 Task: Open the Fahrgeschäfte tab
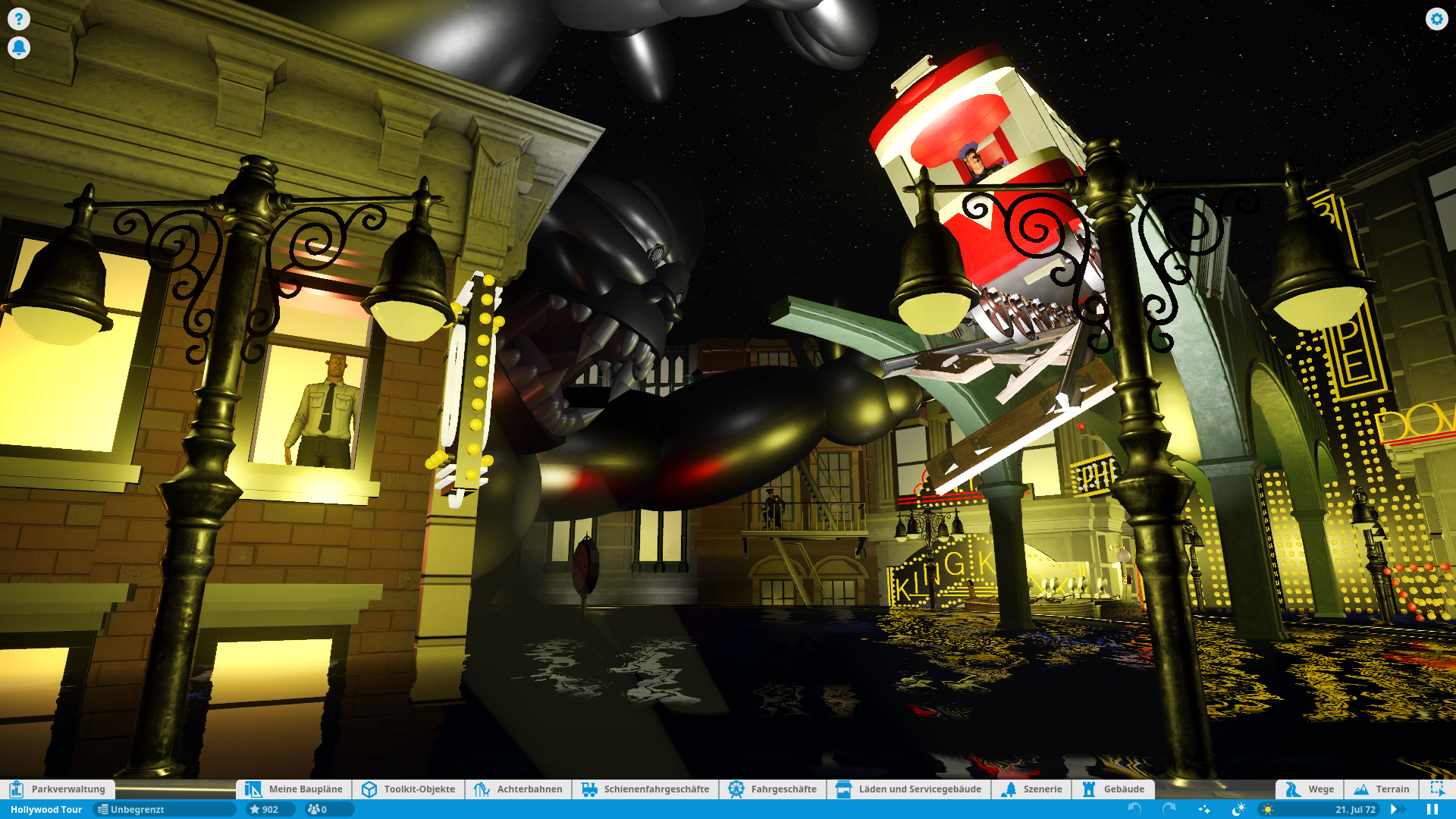pos(772,789)
